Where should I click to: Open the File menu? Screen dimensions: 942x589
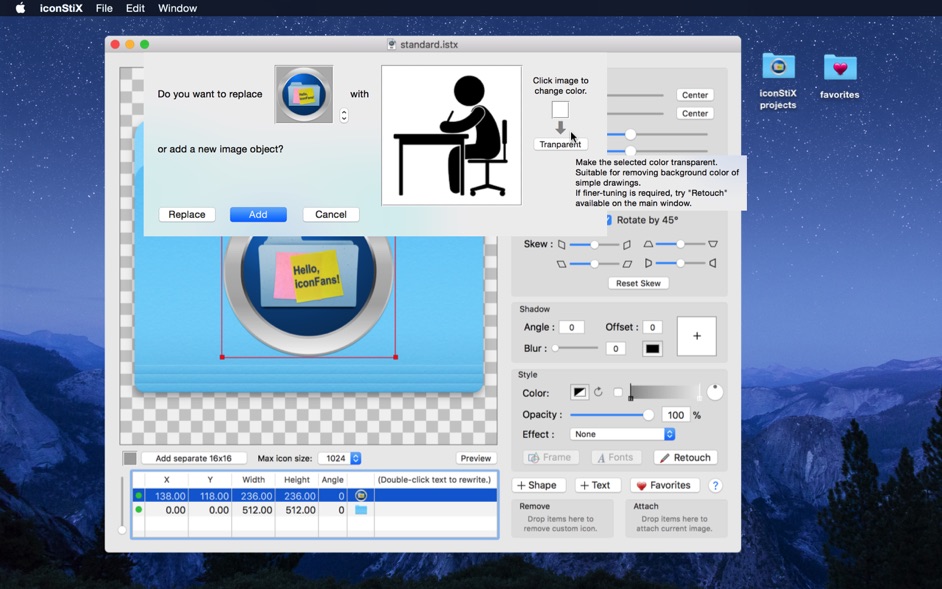tap(104, 8)
